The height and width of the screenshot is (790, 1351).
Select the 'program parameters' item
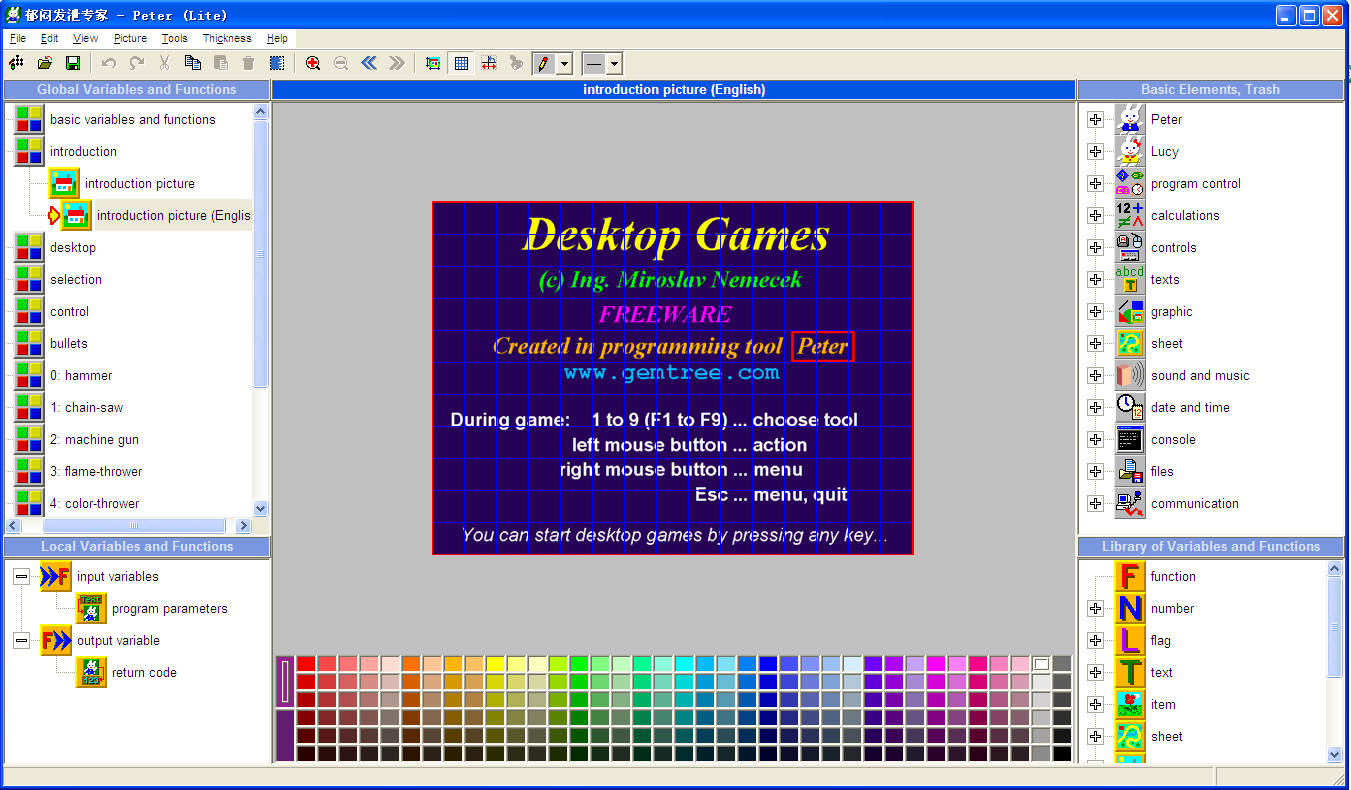tap(170, 608)
